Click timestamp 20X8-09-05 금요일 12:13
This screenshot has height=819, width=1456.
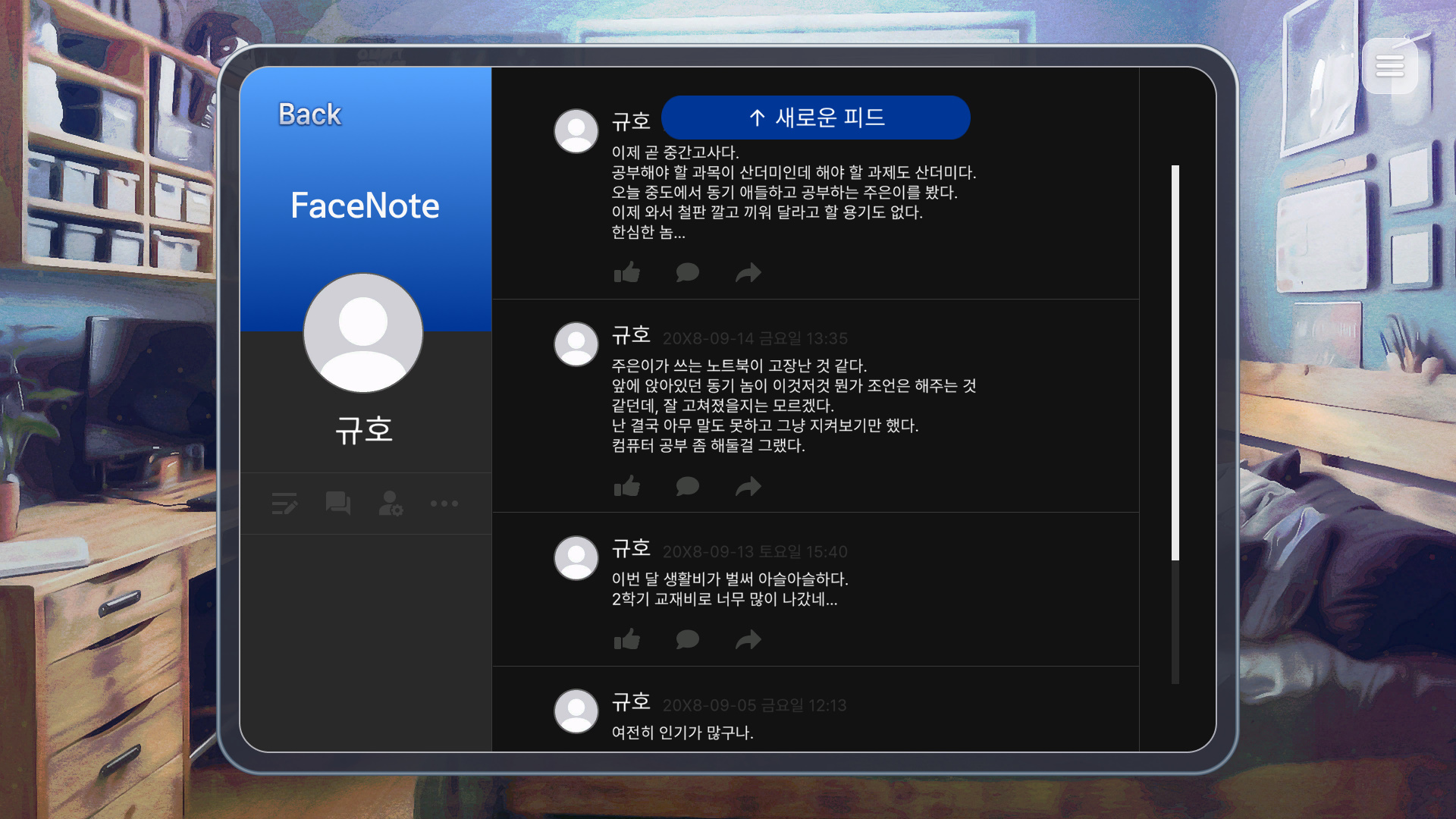coord(755,705)
